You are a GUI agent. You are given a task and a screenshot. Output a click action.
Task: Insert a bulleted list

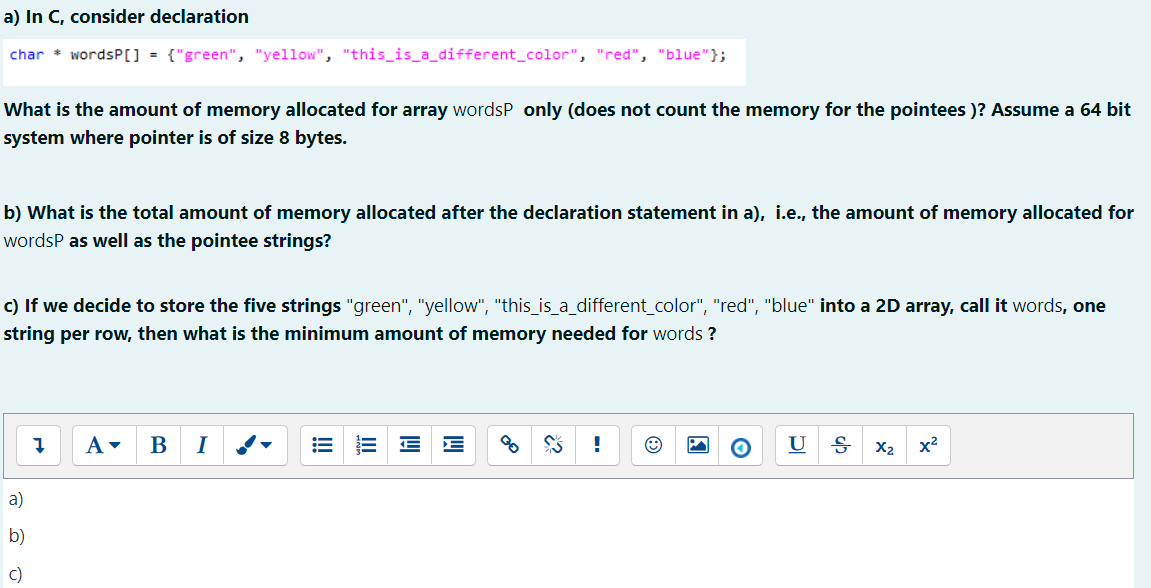tap(321, 445)
